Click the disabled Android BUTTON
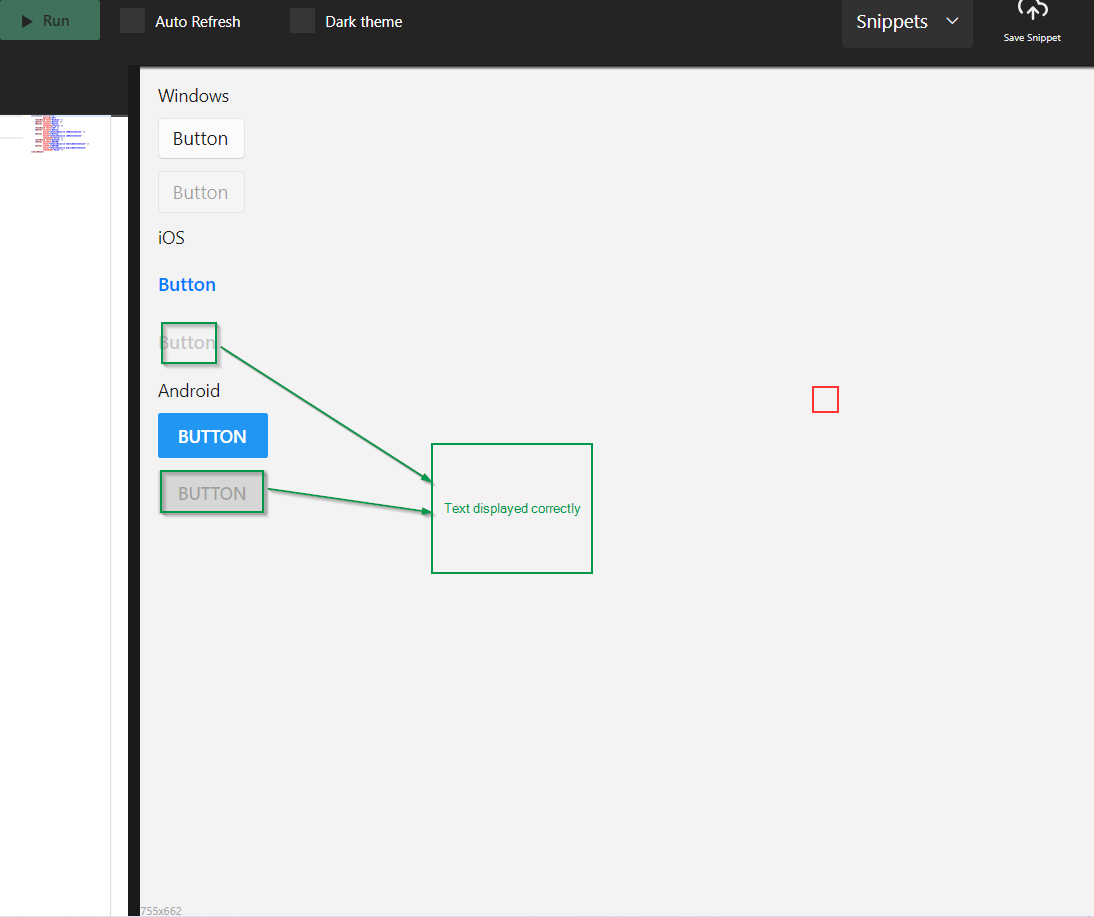Screen dimensions: 1094x917 tap(212, 492)
